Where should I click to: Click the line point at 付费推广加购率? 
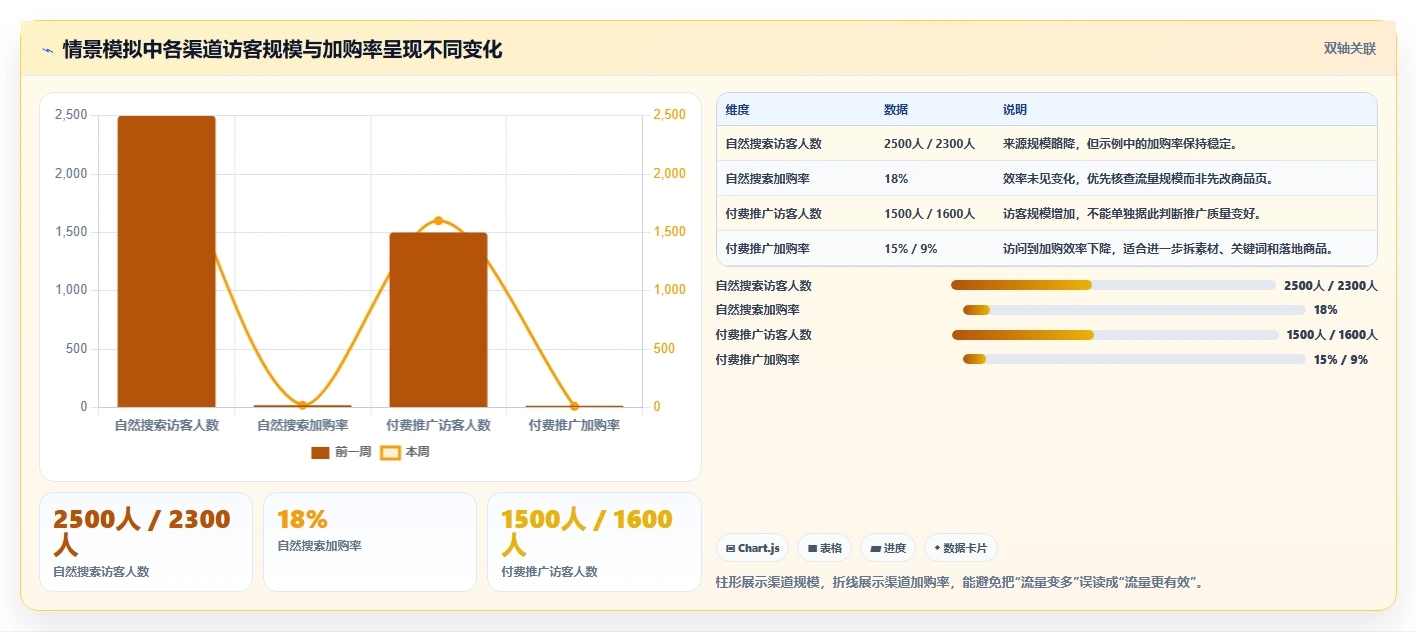(x=574, y=406)
